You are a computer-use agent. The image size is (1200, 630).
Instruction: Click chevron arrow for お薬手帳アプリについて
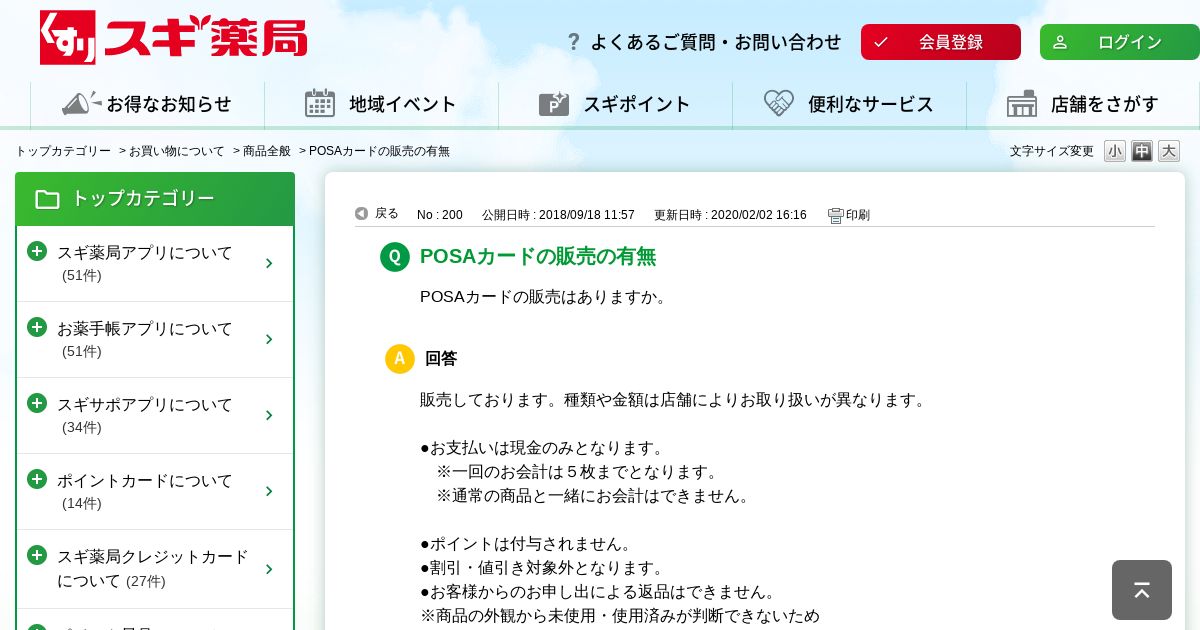point(269,339)
